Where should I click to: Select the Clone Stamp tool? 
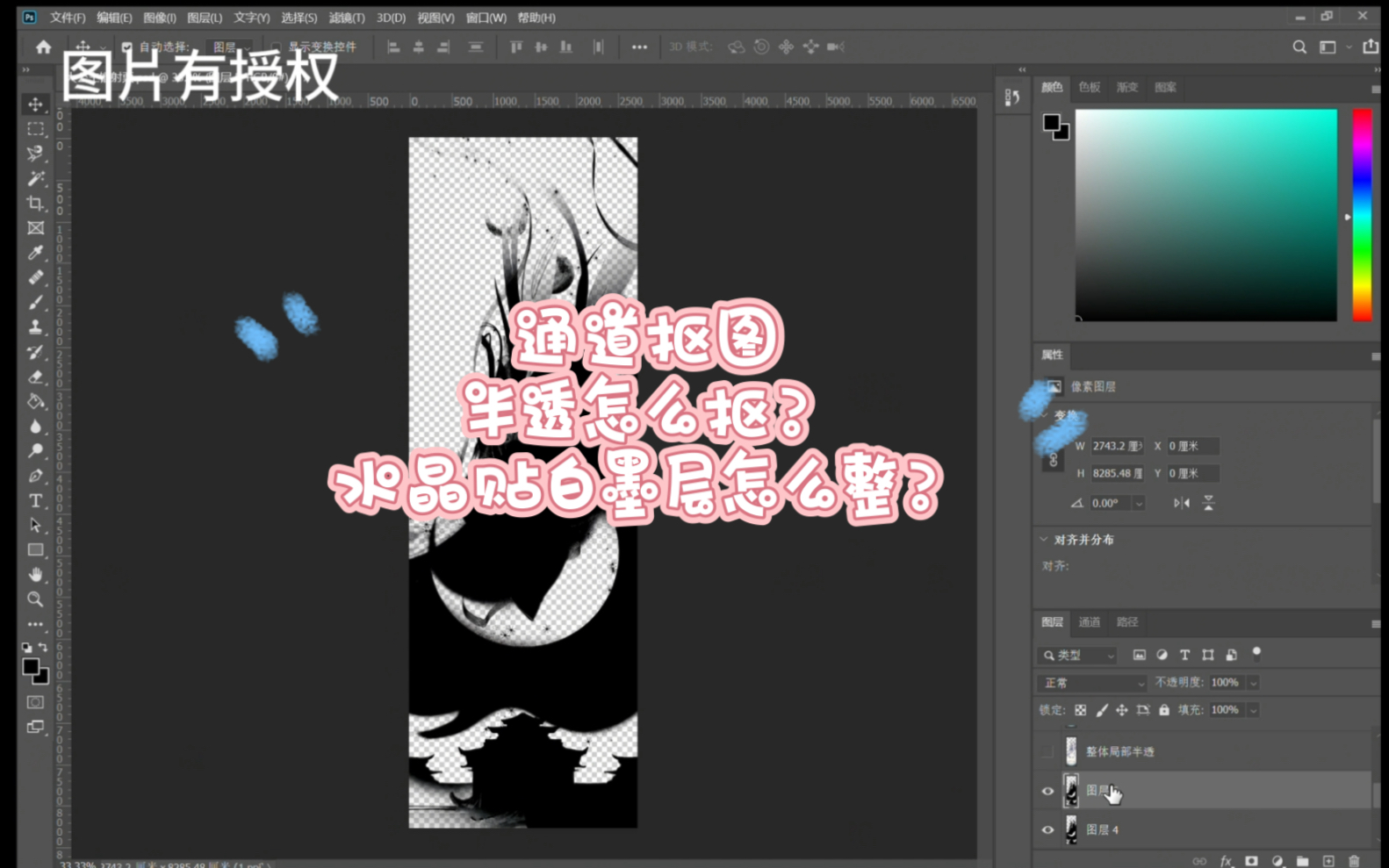coord(35,326)
